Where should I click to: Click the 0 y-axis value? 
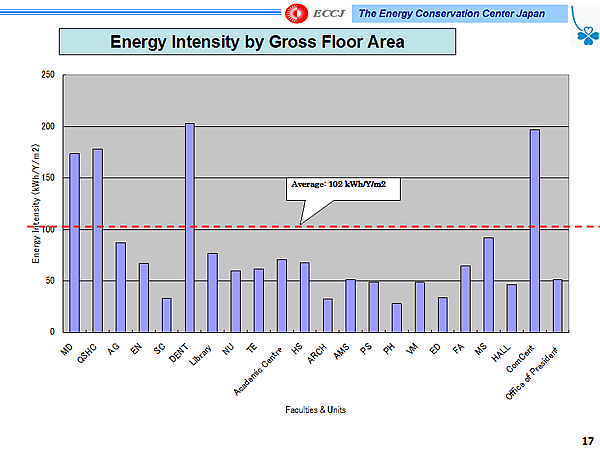tap(52, 332)
